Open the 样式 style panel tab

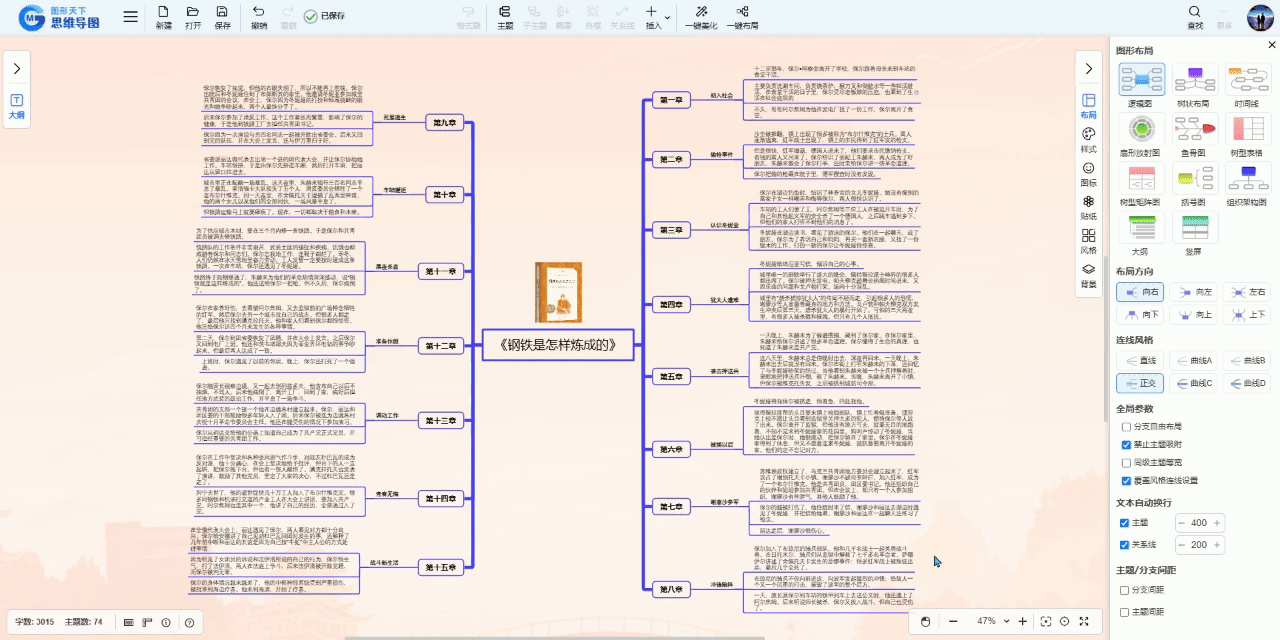pos(1089,140)
